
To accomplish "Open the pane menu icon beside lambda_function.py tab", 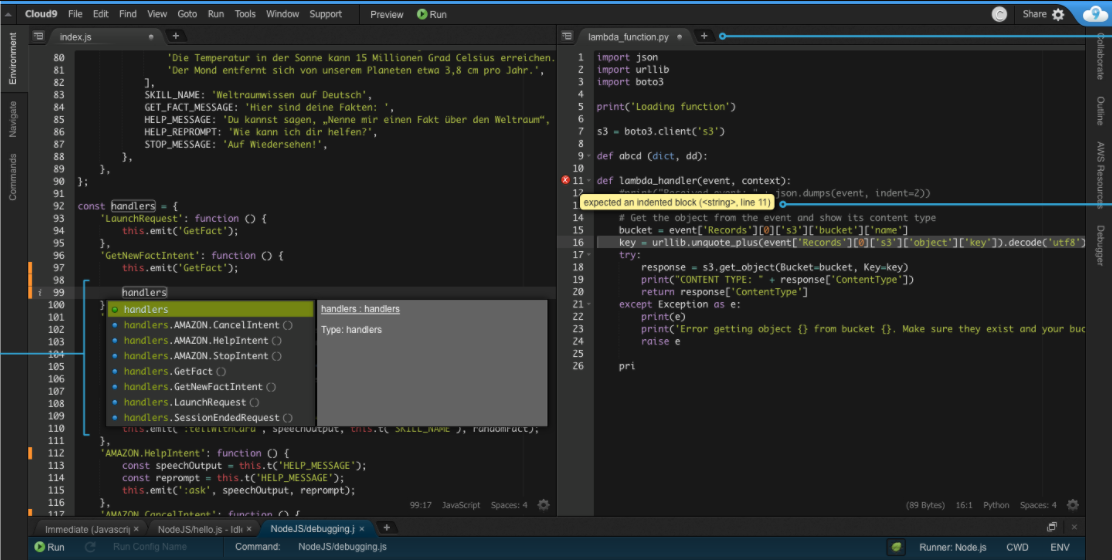I will (567, 36).
